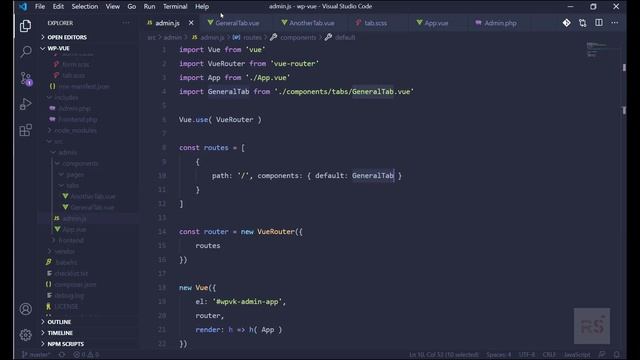Open the Run and Debug view
Screen dimensions: 640x360
(x=26, y=104)
